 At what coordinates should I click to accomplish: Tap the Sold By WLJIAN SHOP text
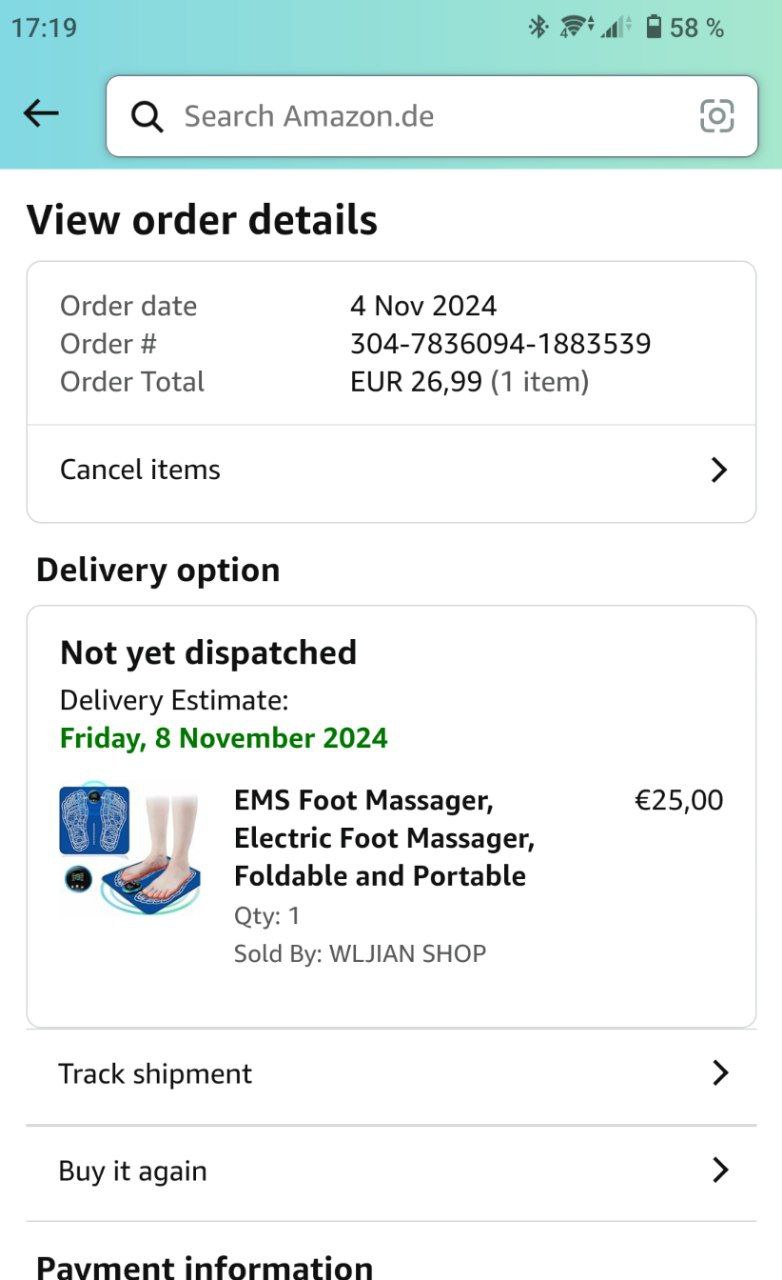click(x=360, y=953)
